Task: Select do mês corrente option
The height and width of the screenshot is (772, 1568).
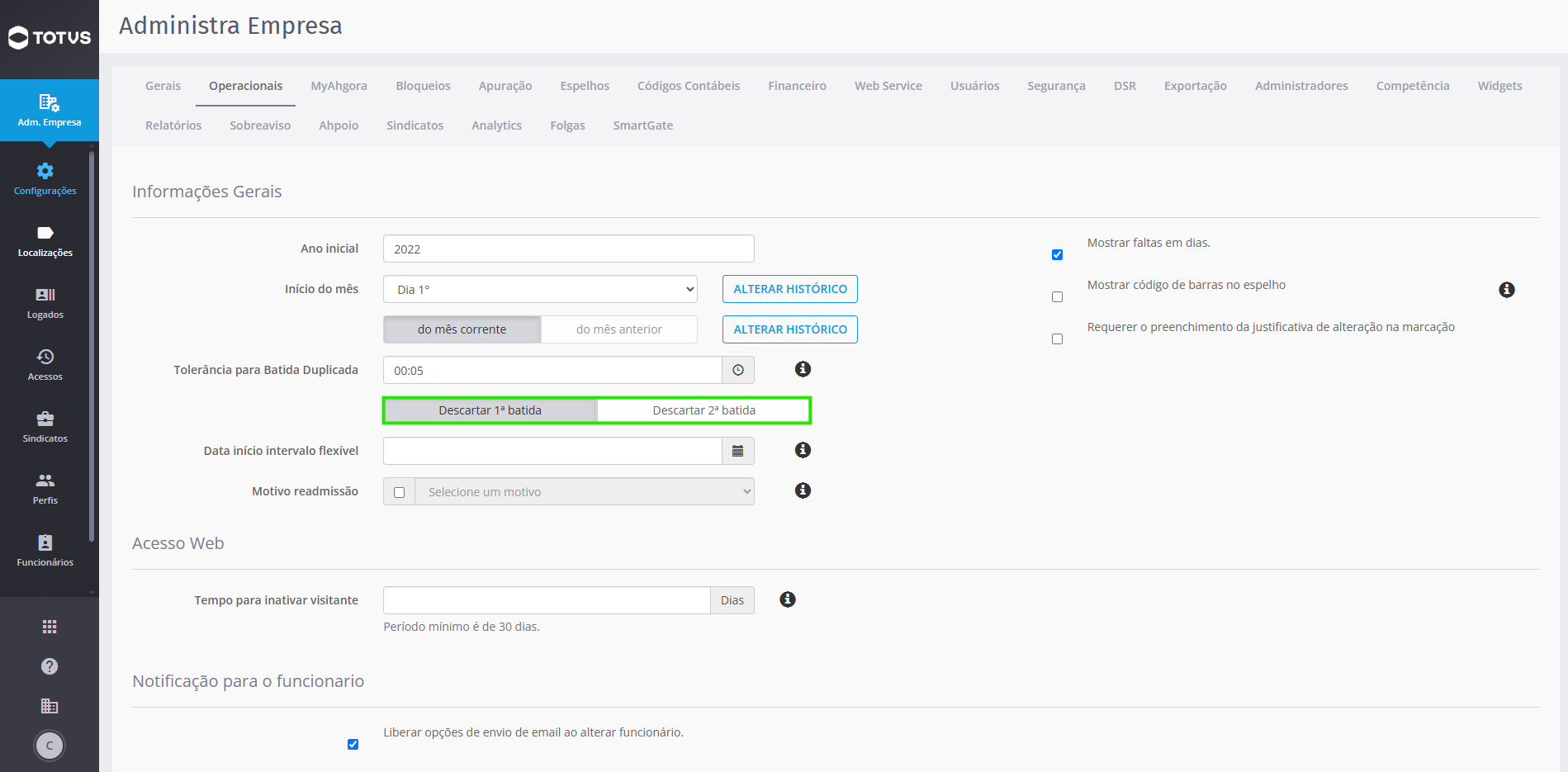Action: coord(462,329)
